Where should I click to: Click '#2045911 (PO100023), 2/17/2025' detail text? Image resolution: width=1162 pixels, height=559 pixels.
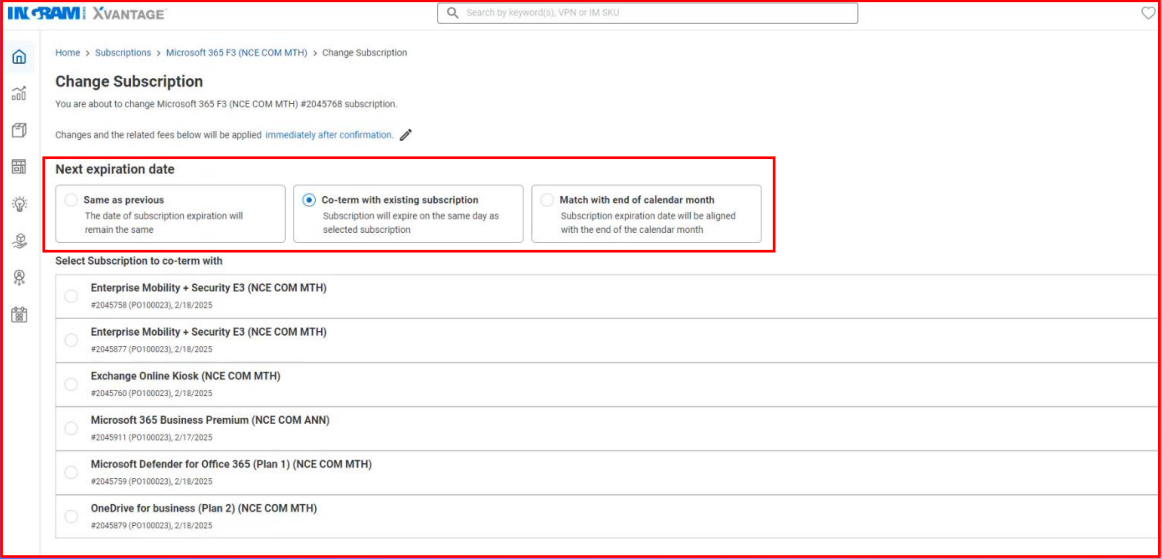tap(152, 437)
